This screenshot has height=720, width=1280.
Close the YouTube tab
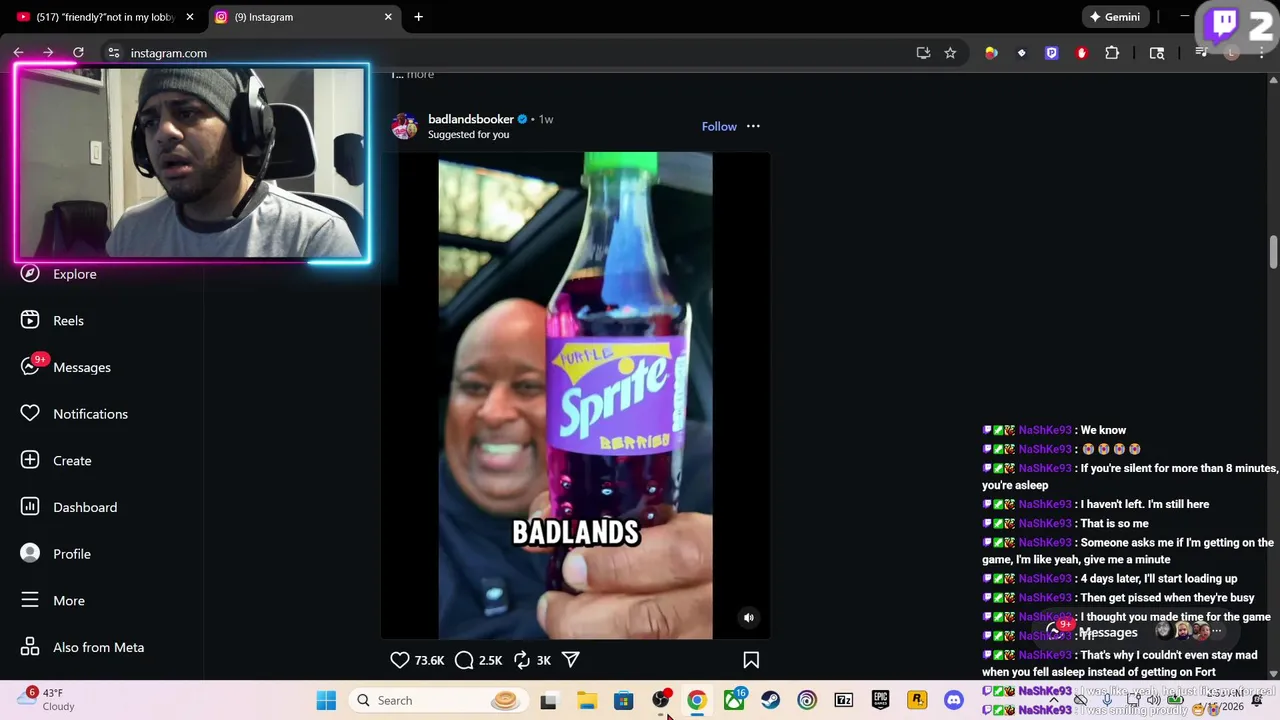(x=190, y=17)
